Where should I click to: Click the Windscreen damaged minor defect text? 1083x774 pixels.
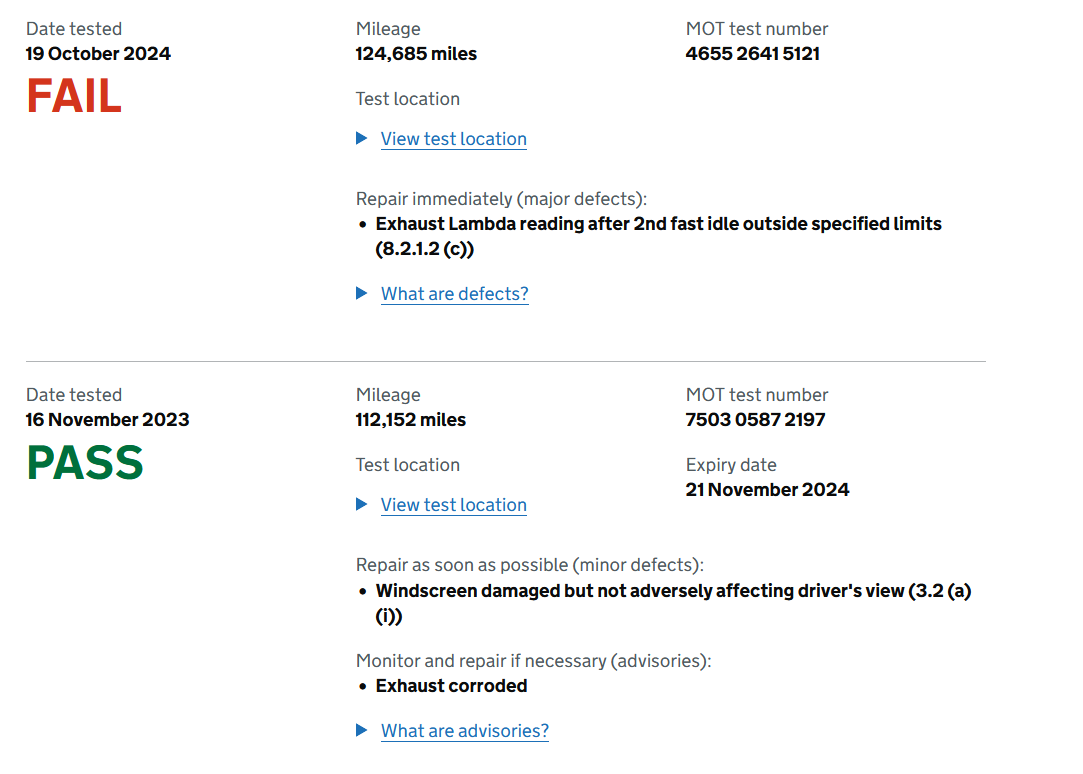click(x=640, y=591)
